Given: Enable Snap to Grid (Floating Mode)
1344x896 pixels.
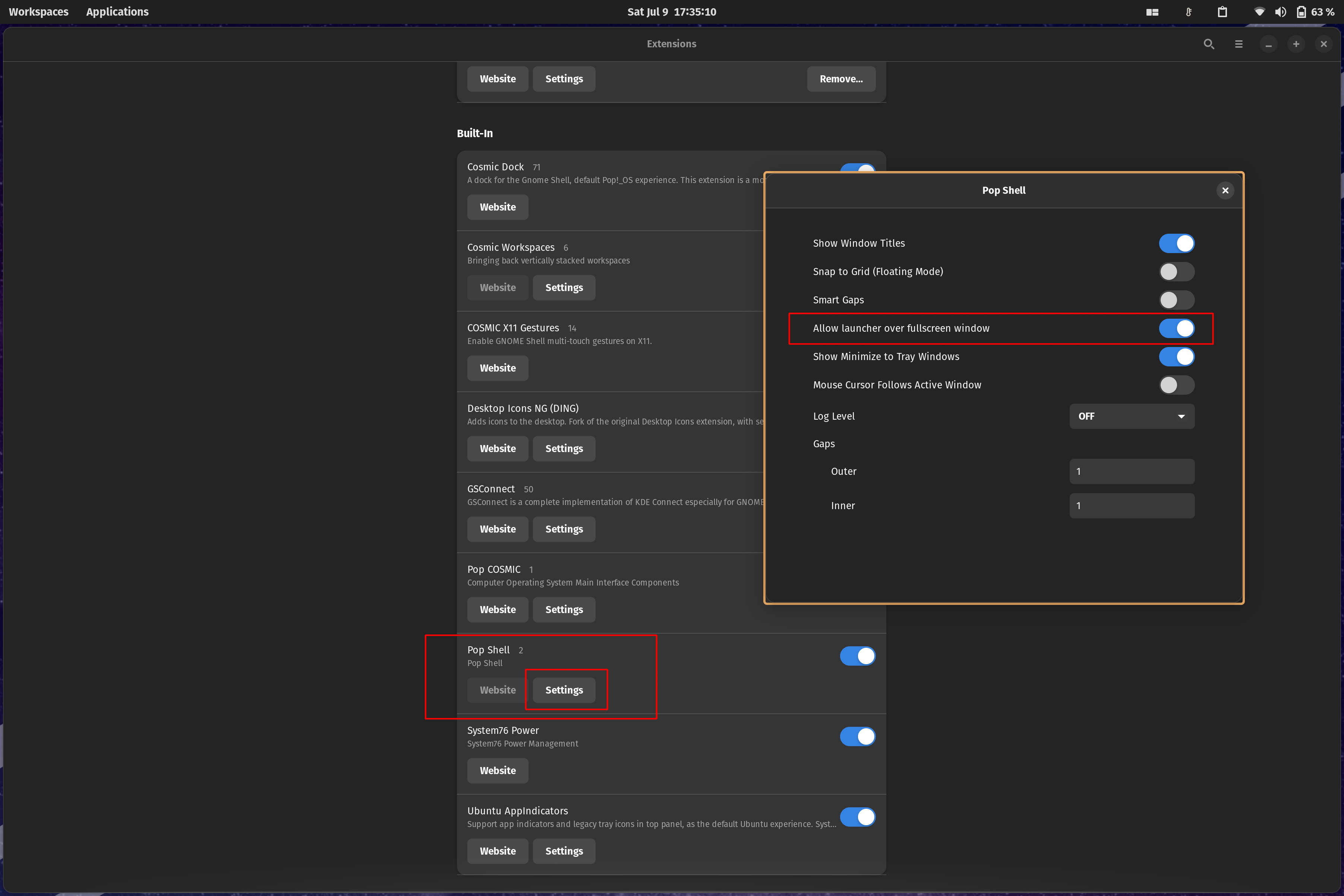Looking at the screenshot, I should pyautogui.click(x=1176, y=271).
